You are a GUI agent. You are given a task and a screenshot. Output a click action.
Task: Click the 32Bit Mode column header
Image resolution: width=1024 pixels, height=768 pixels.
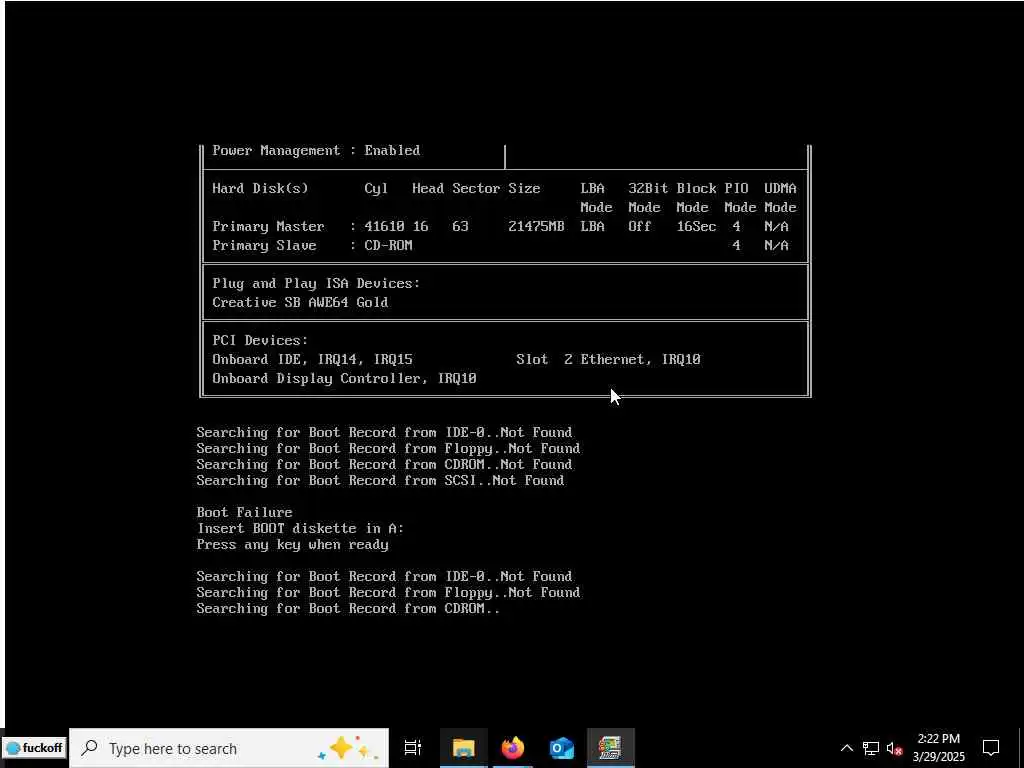pyautogui.click(x=648, y=197)
